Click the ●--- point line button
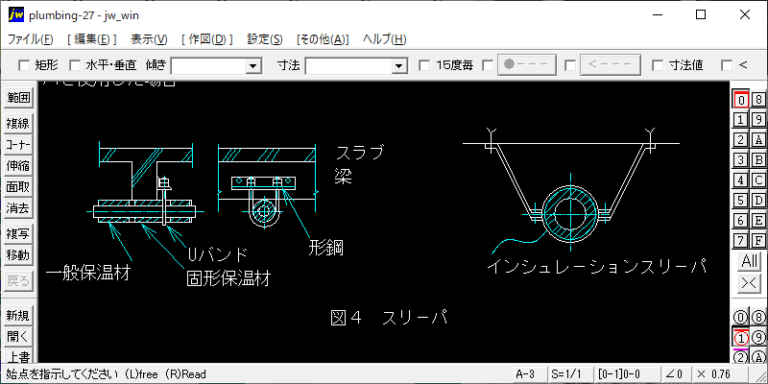The image size is (768, 384). tap(527, 65)
